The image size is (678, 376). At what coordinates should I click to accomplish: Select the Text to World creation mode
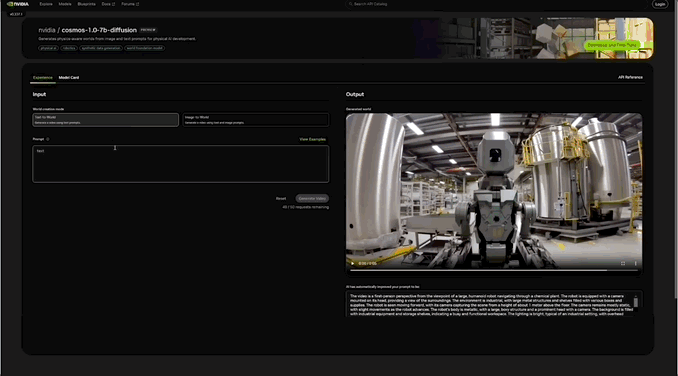tap(106, 120)
